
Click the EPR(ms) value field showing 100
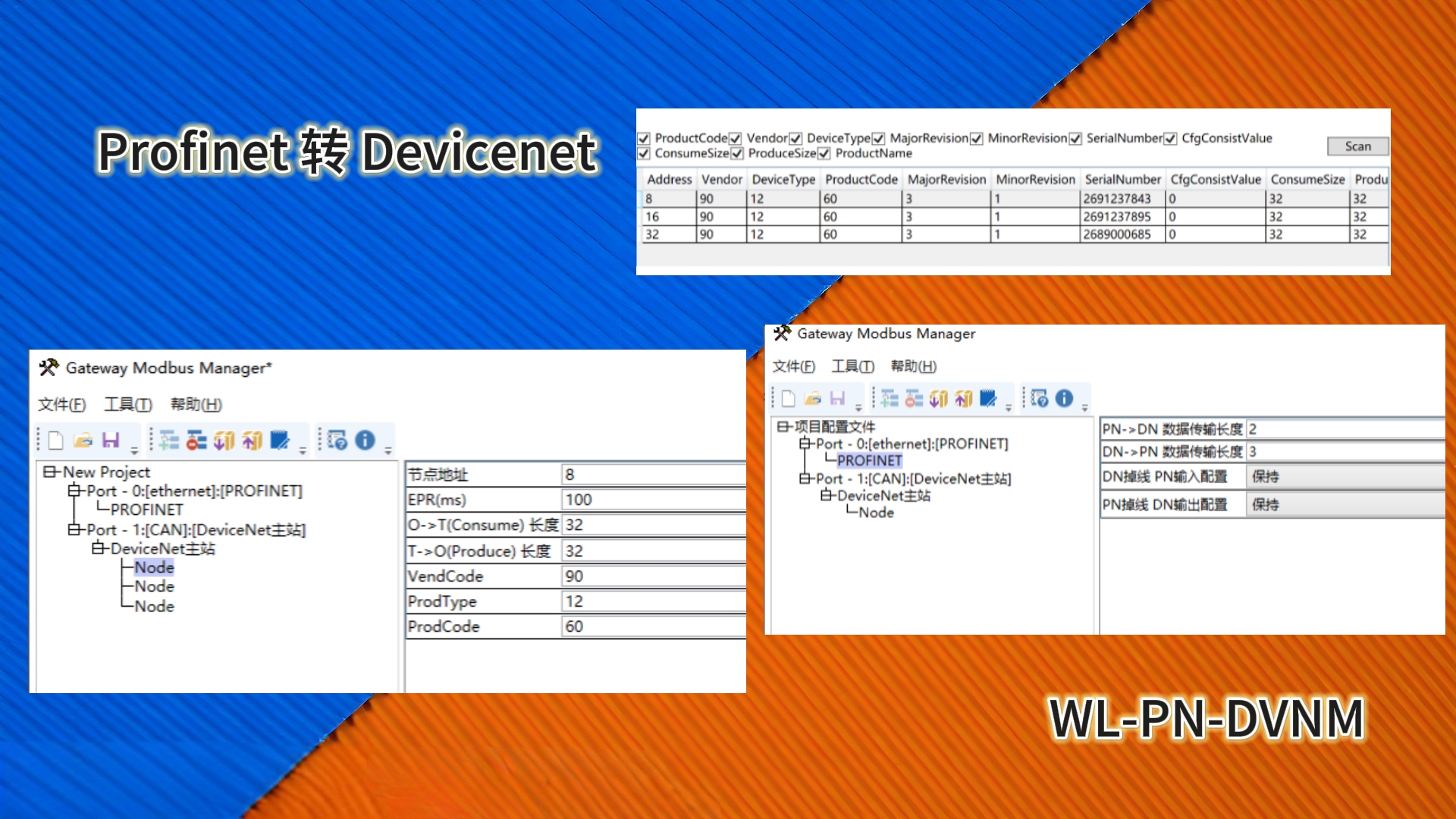[652, 500]
